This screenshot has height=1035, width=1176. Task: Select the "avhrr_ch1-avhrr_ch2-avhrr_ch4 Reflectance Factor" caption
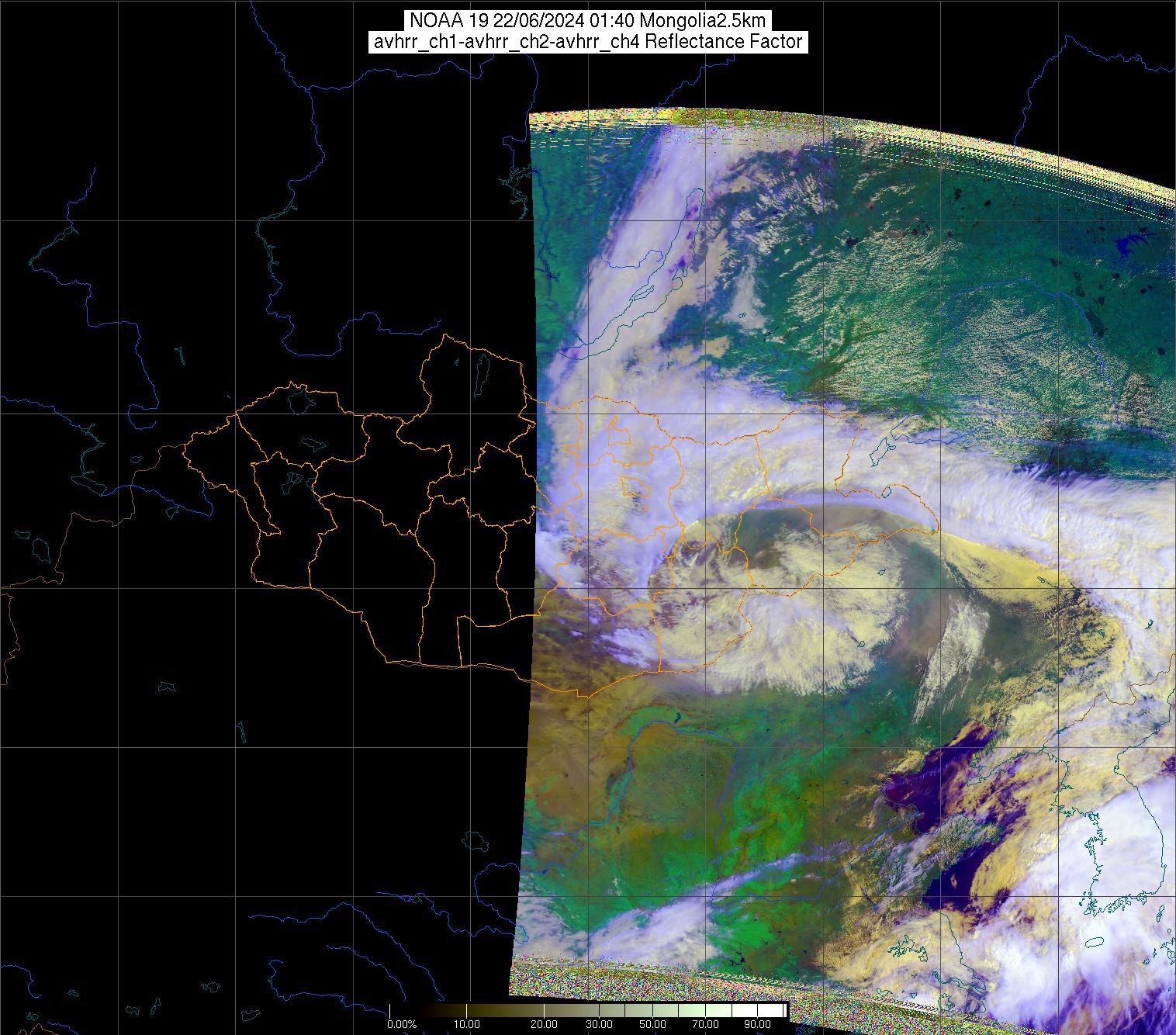[x=588, y=42]
